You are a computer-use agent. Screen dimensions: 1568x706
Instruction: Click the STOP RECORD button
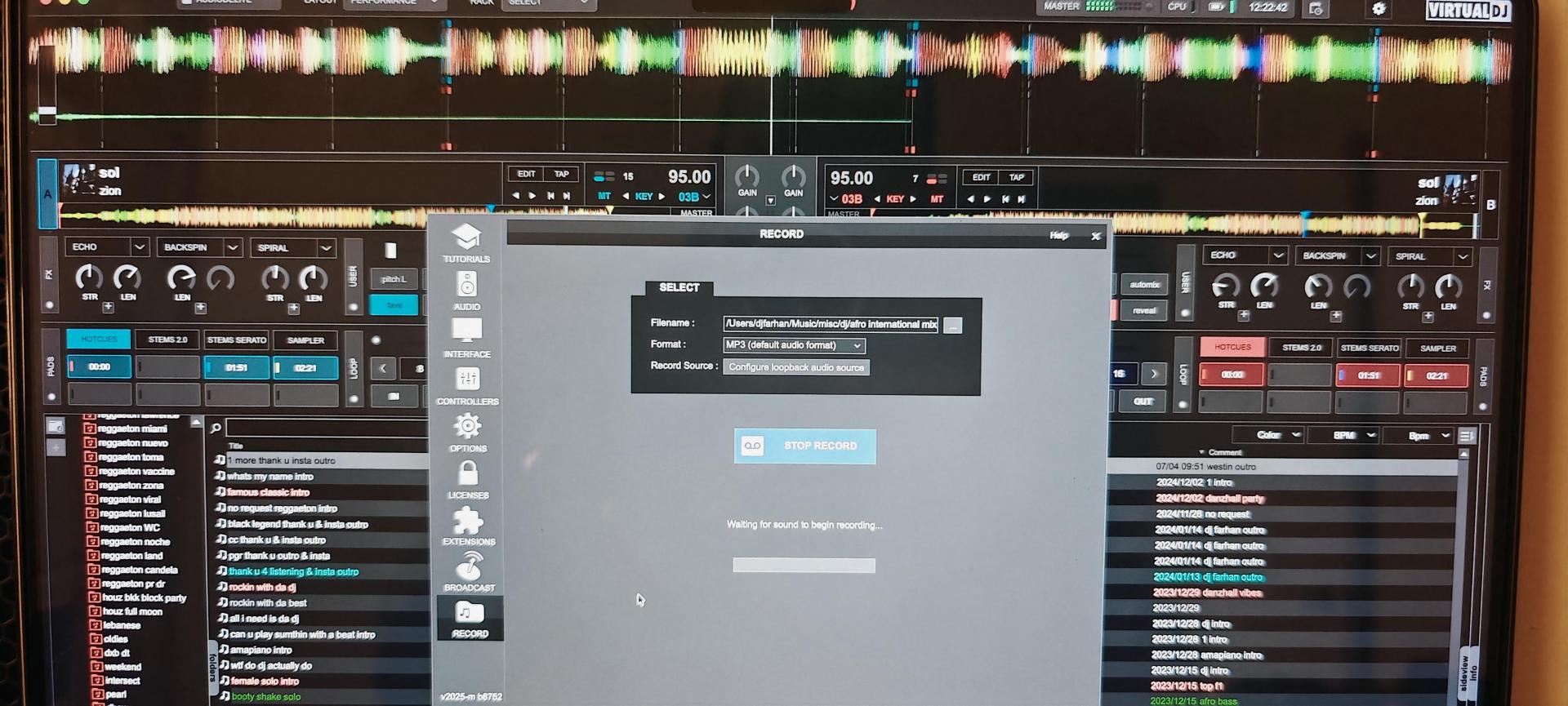[804, 446]
